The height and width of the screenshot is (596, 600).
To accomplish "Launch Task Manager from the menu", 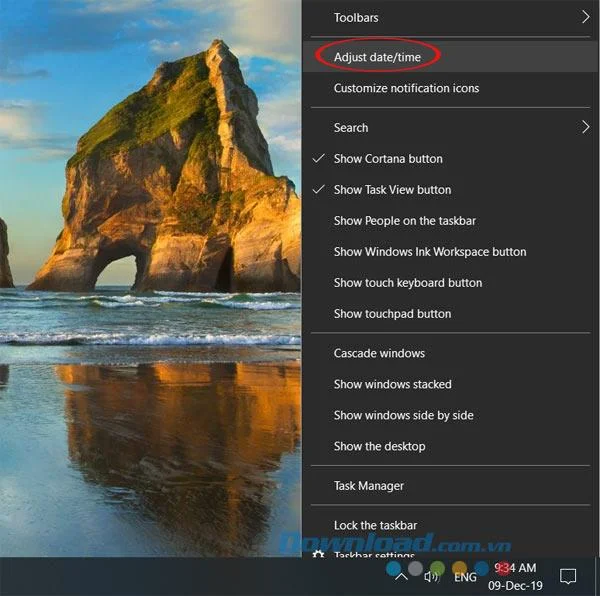I will [450, 486].
